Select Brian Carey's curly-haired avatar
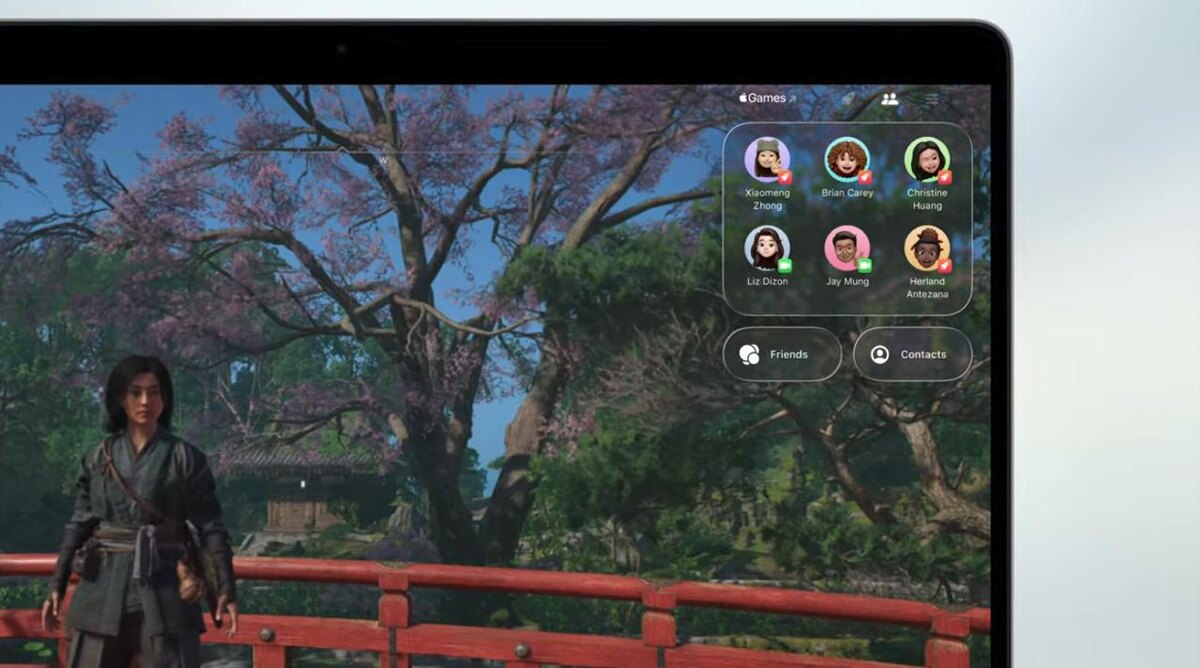The width and height of the screenshot is (1200, 668). click(847, 159)
